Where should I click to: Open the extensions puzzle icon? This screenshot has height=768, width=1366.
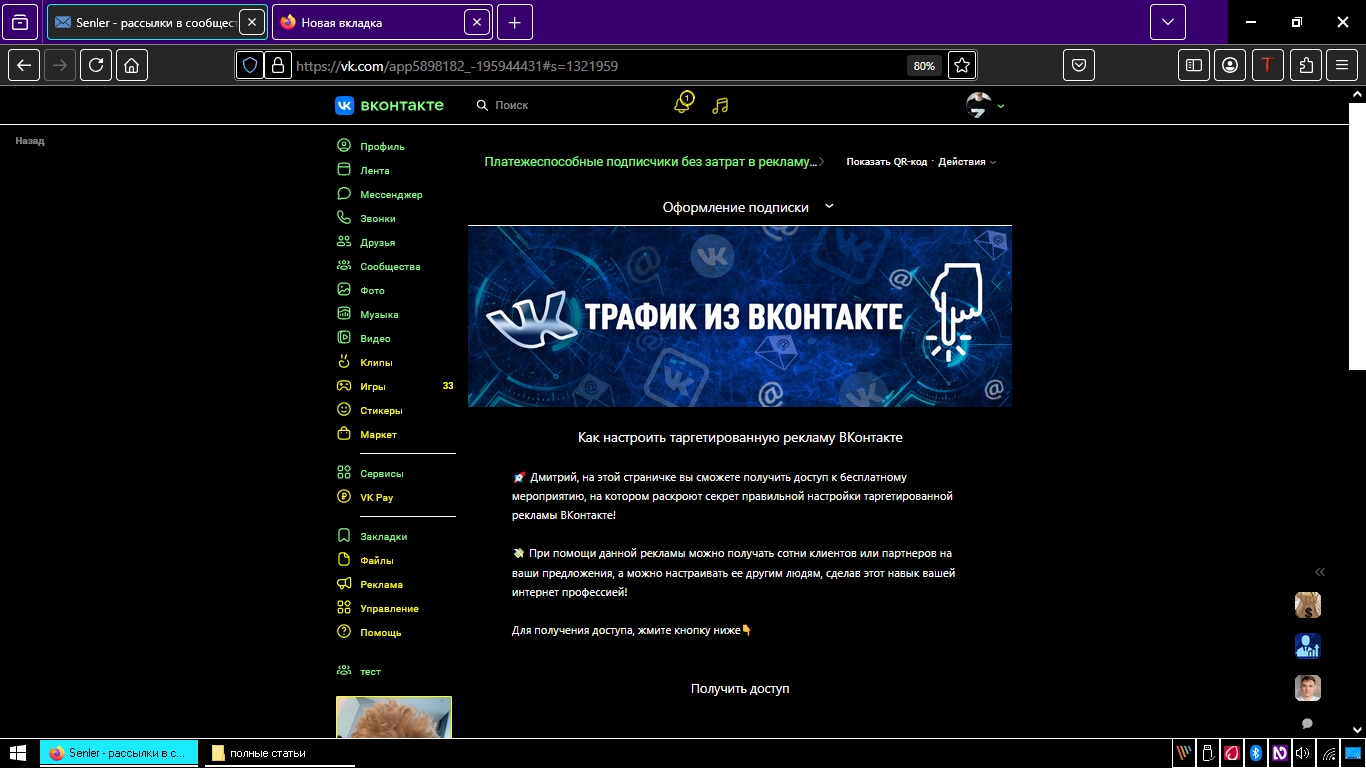pyautogui.click(x=1306, y=66)
